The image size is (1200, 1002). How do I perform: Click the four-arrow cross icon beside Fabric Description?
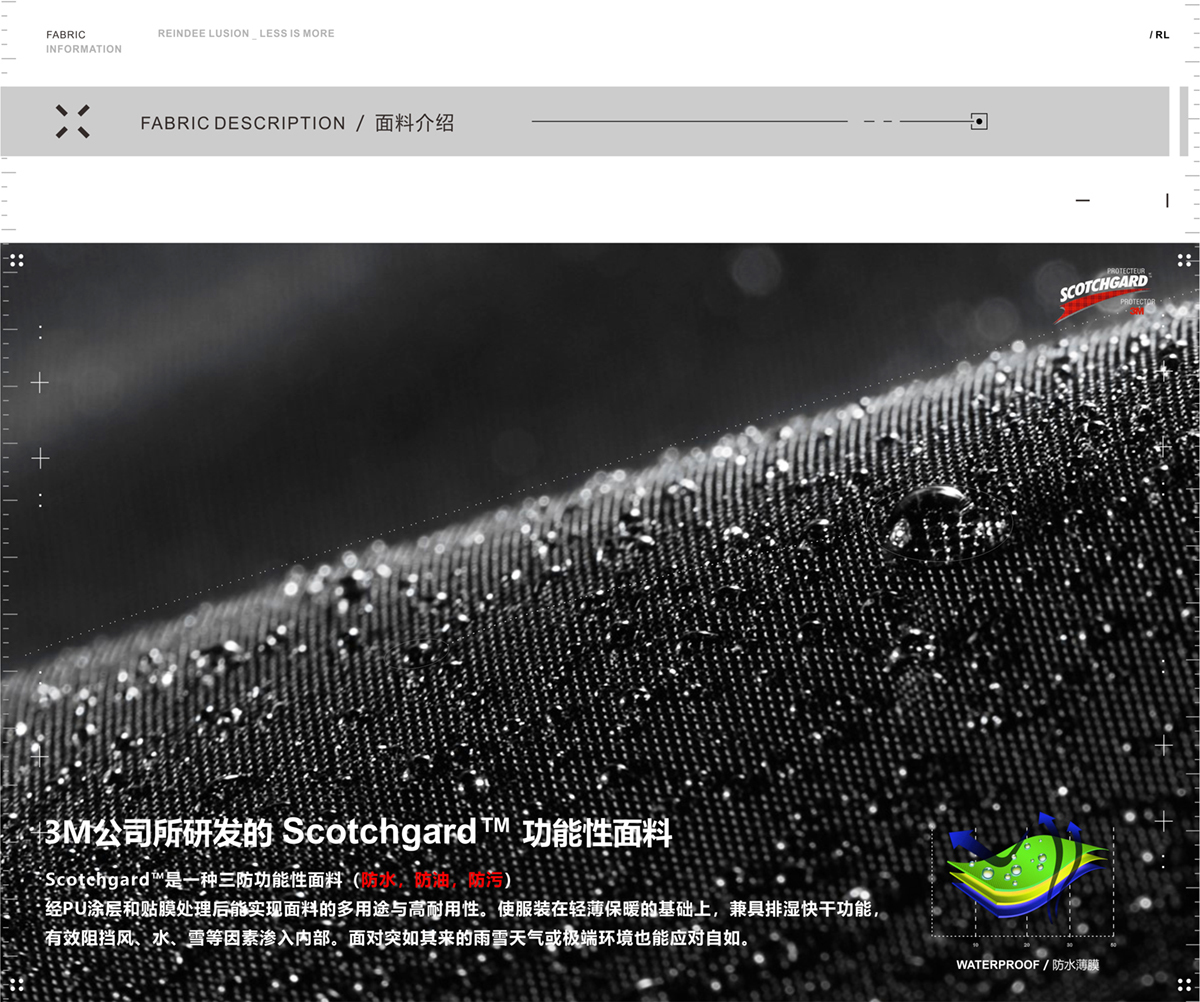pos(72,122)
